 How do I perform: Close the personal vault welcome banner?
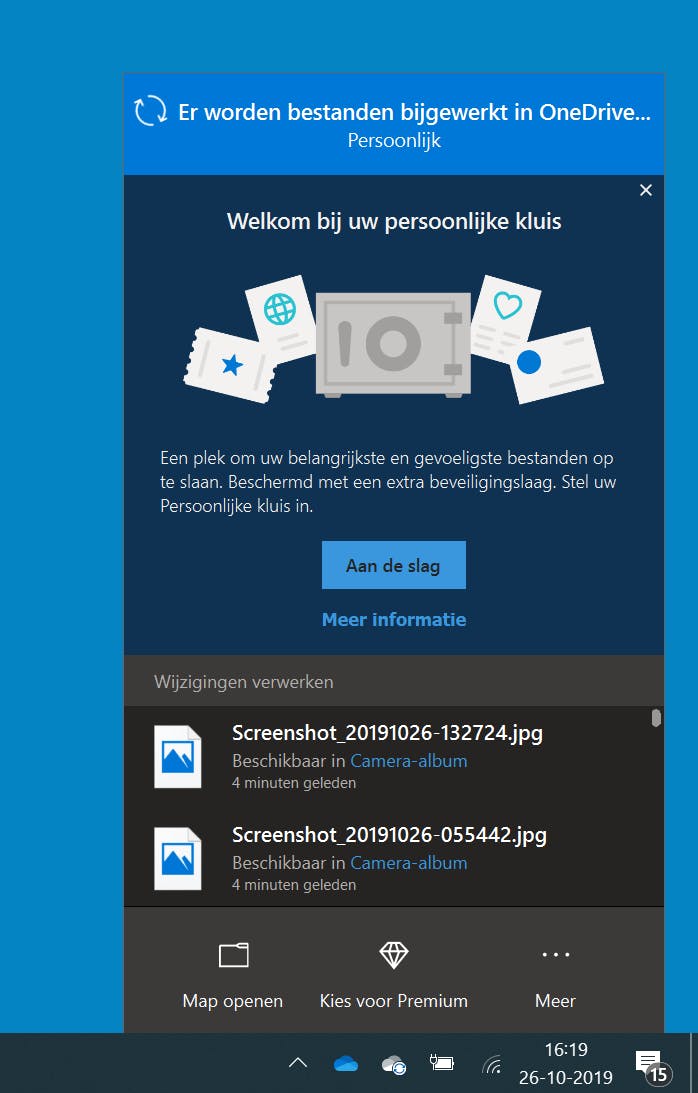point(646,190)
